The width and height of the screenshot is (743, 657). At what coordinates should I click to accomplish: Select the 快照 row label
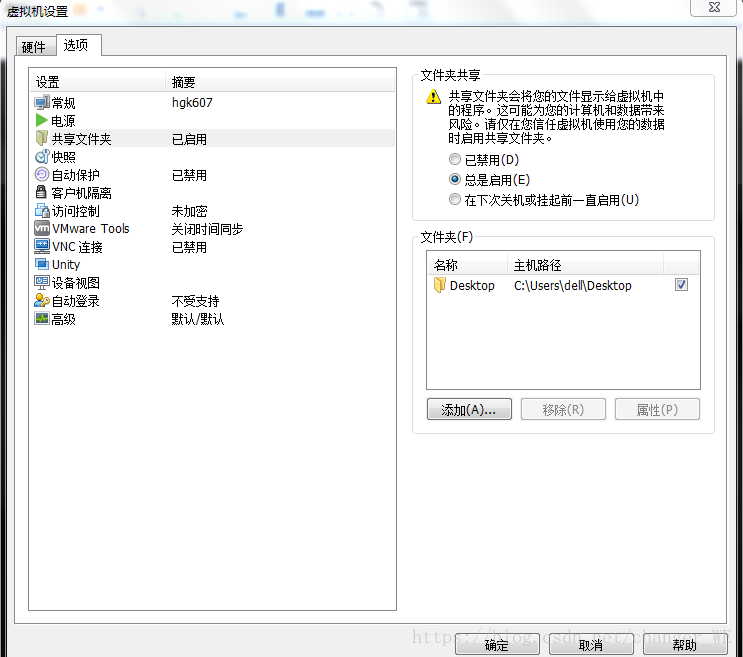(x=63, y=157)
